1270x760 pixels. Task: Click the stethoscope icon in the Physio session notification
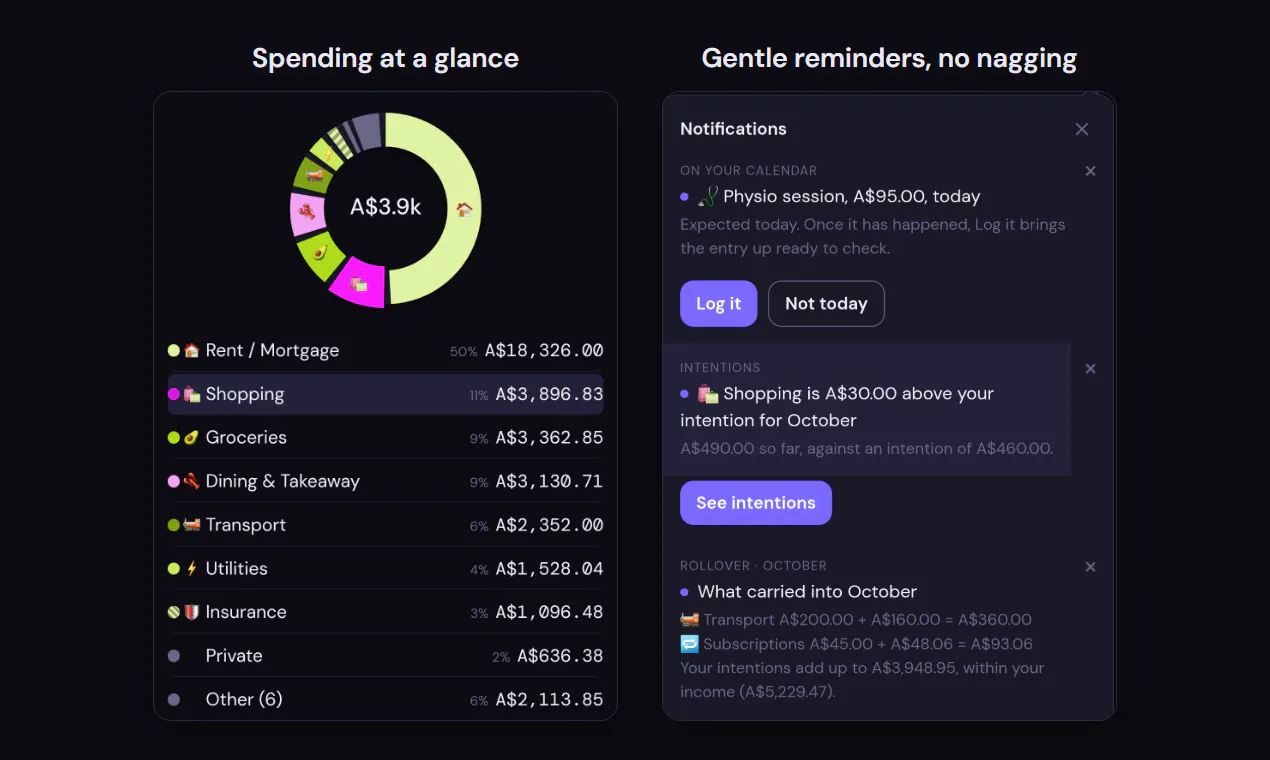coord(707,197)
